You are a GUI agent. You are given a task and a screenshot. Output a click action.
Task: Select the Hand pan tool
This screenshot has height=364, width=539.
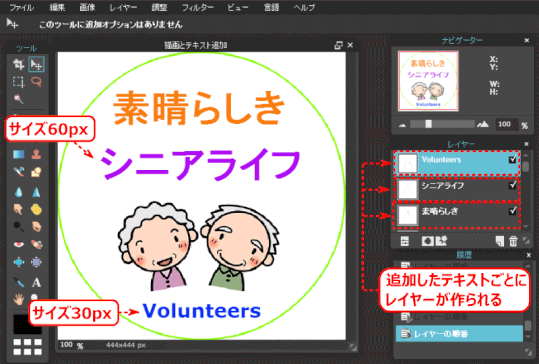coord(18,299)
